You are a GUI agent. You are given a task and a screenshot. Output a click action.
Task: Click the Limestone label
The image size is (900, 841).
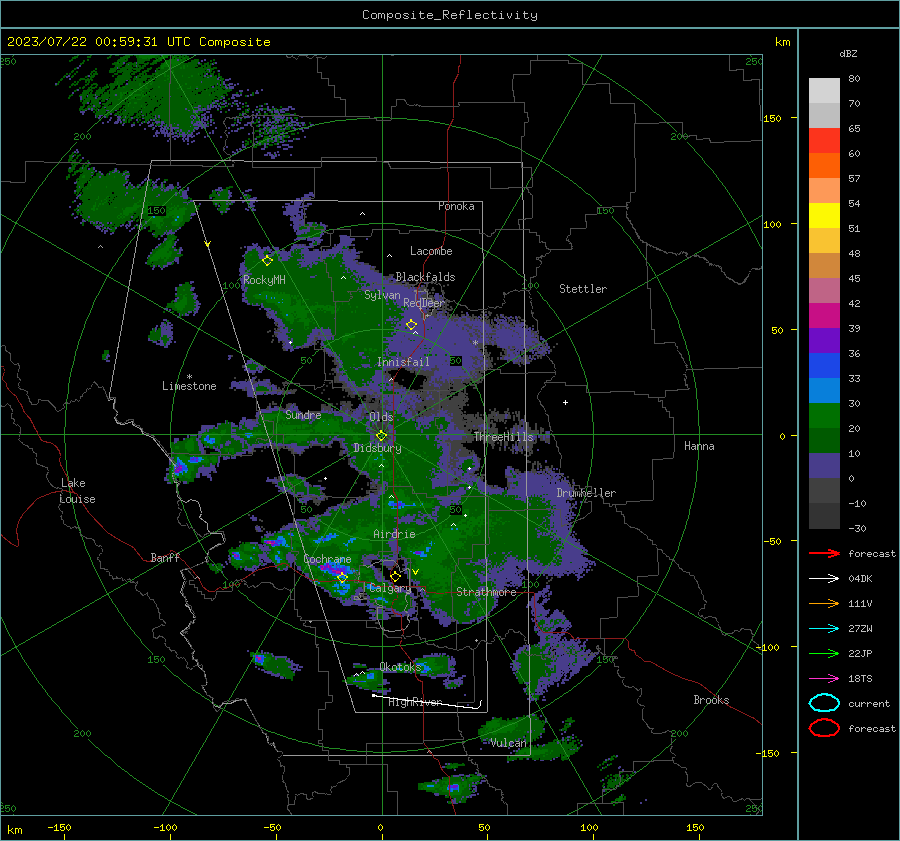coord(189,386)
